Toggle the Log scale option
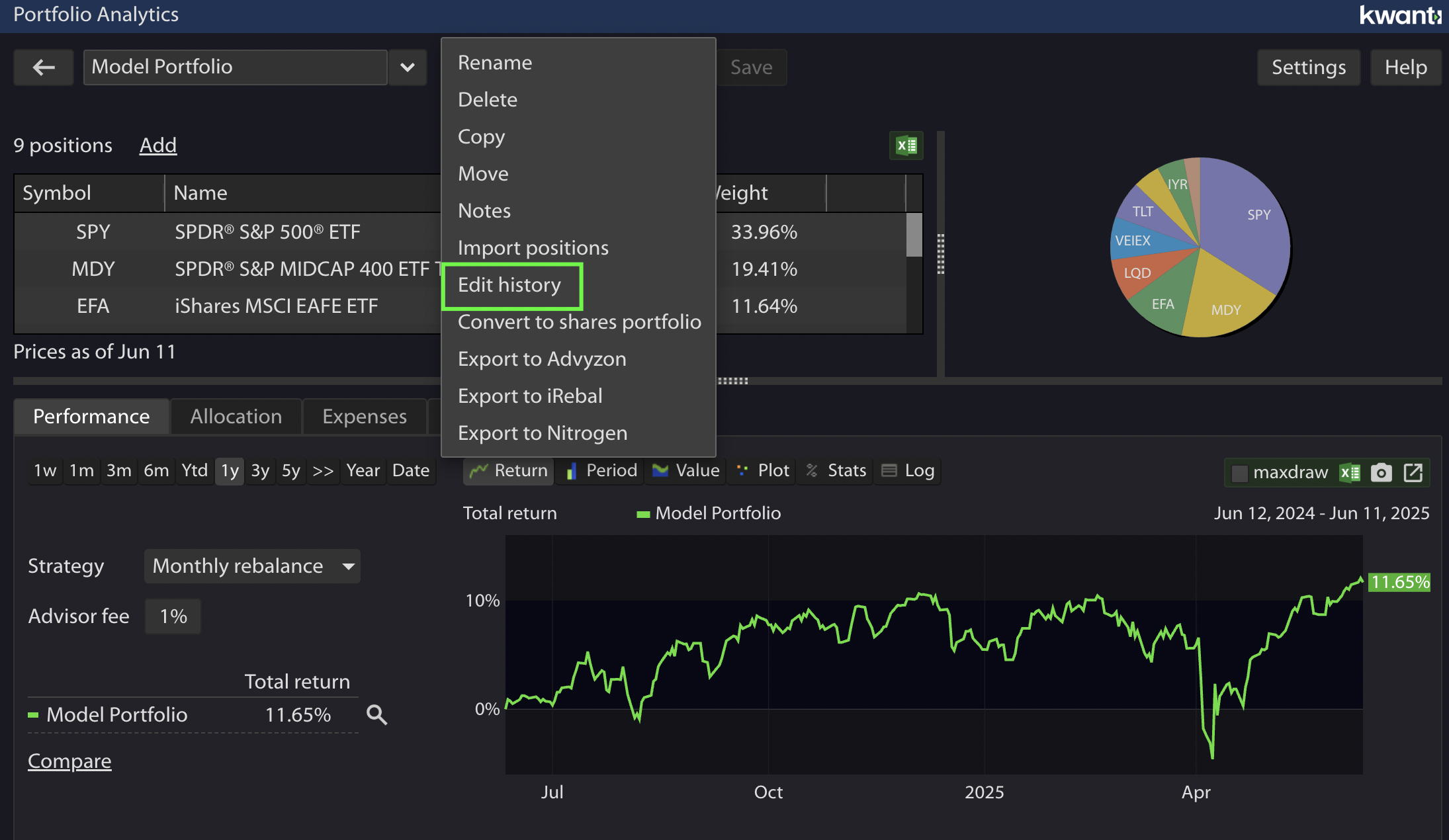The height and width of the screenshot is (840, 1449). tap(908, 470)
